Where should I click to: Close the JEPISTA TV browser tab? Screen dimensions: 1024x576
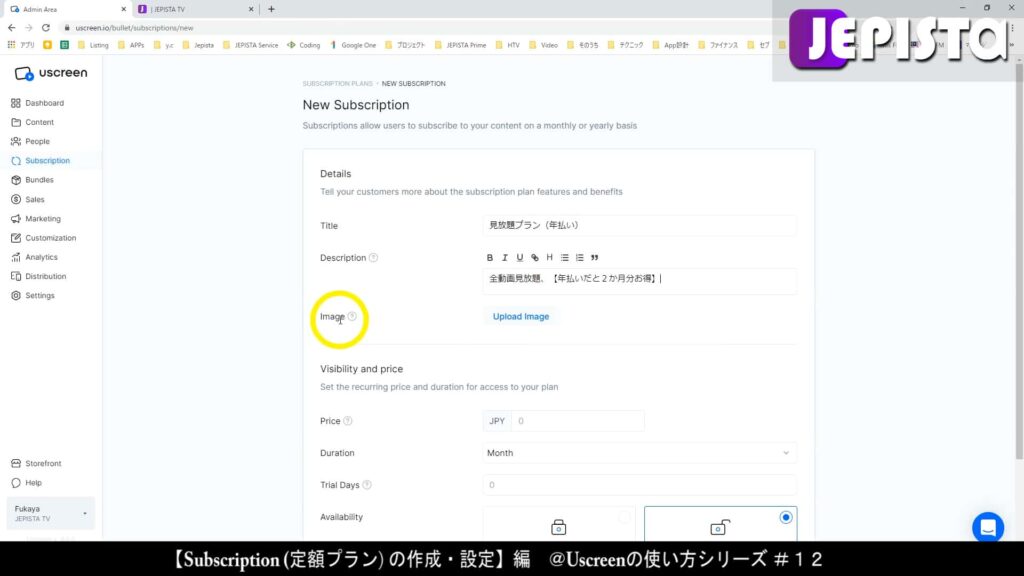coord(251,9)
